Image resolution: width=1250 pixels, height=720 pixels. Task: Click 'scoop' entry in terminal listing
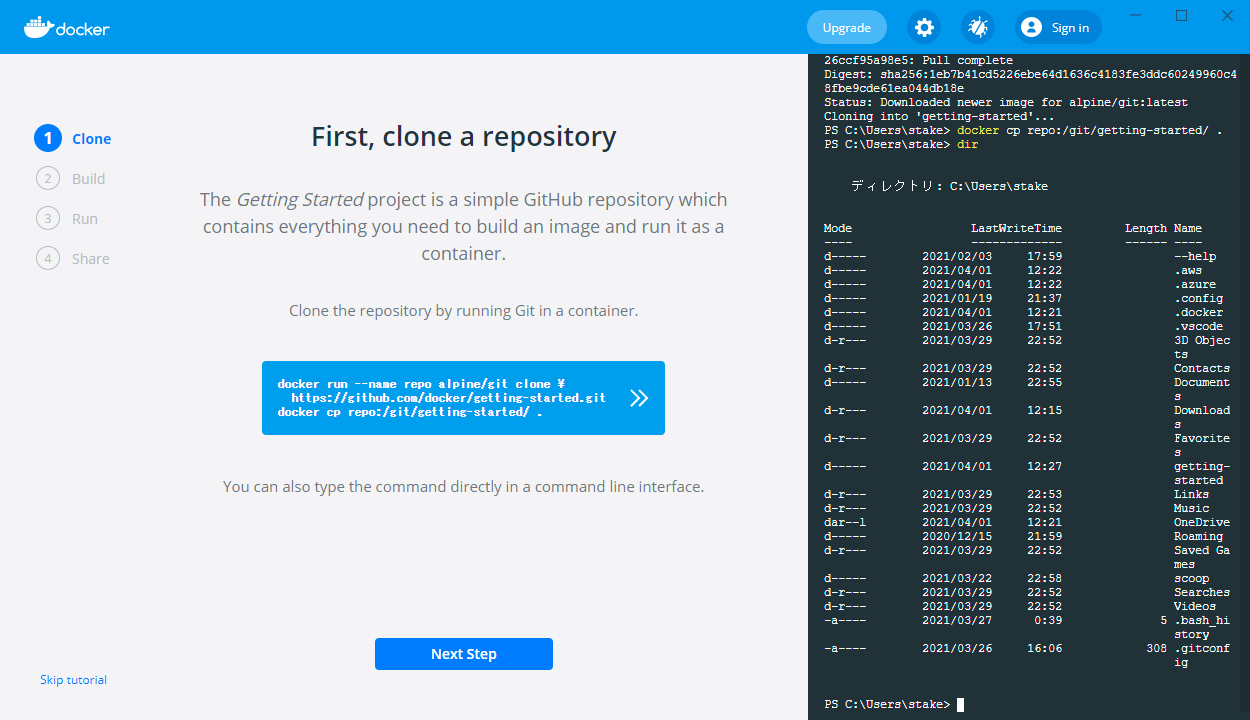[x=1191, y=578]
